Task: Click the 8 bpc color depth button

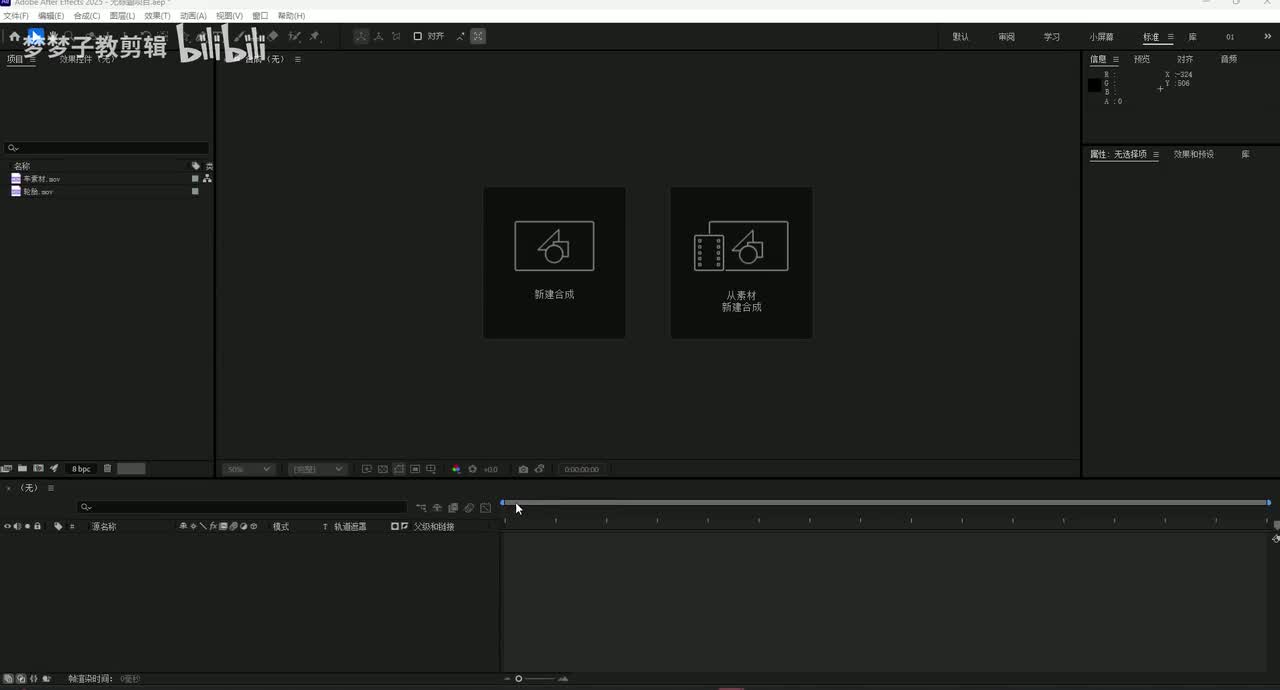Action: tap(81, 469)
